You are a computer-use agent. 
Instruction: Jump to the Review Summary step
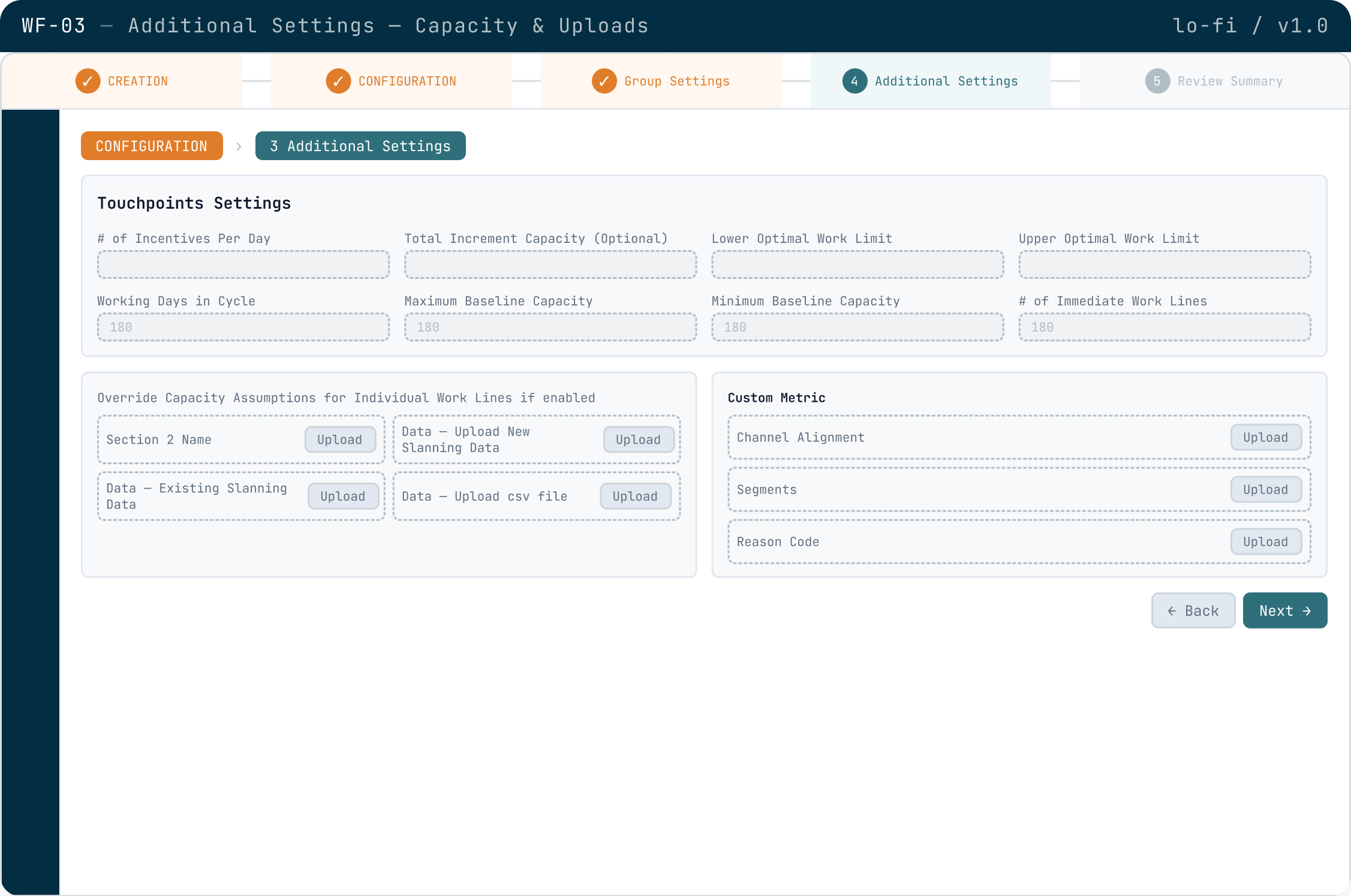pos(1214,81)
